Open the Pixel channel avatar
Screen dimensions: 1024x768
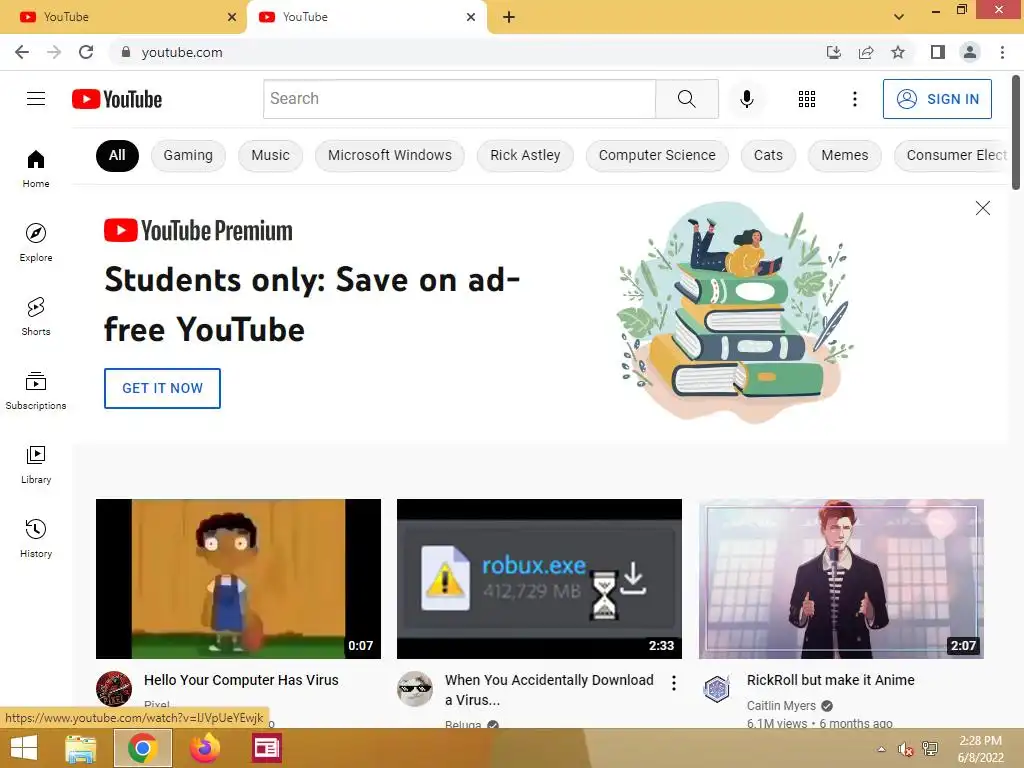click(x=114, y=688)
